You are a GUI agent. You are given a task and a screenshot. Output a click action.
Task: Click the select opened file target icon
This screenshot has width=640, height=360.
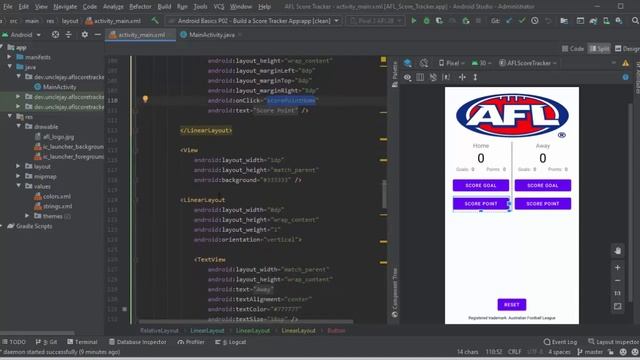(56, 35)
